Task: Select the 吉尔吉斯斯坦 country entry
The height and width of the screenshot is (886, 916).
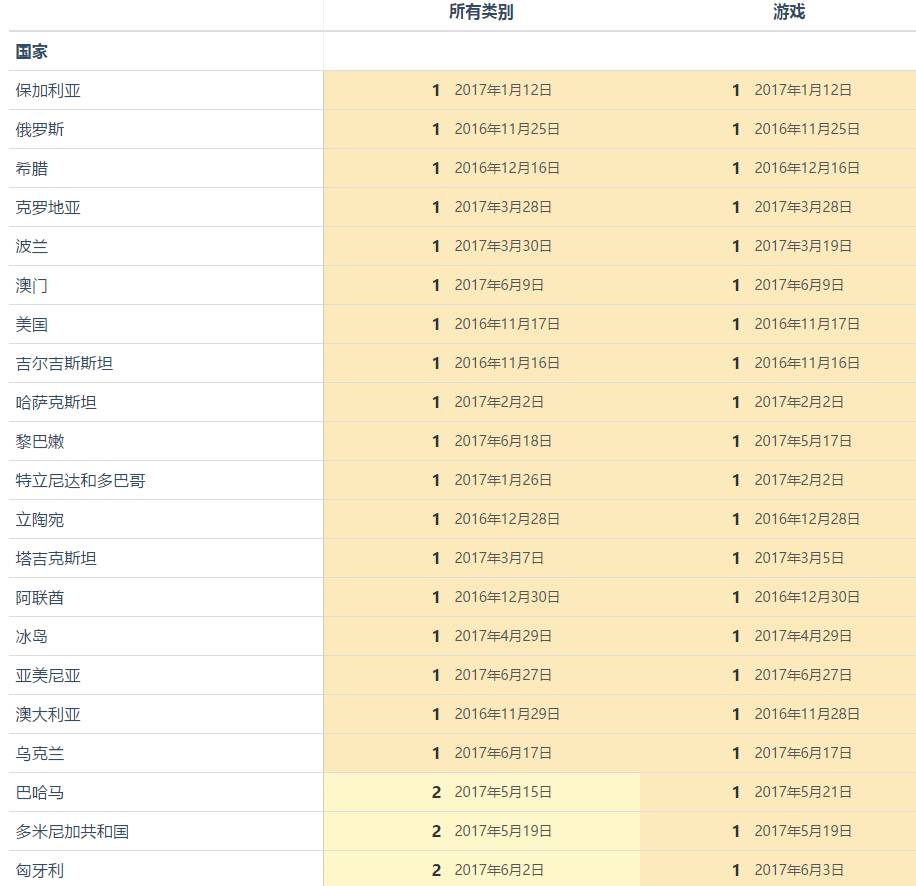Action: tap(62, 363)
